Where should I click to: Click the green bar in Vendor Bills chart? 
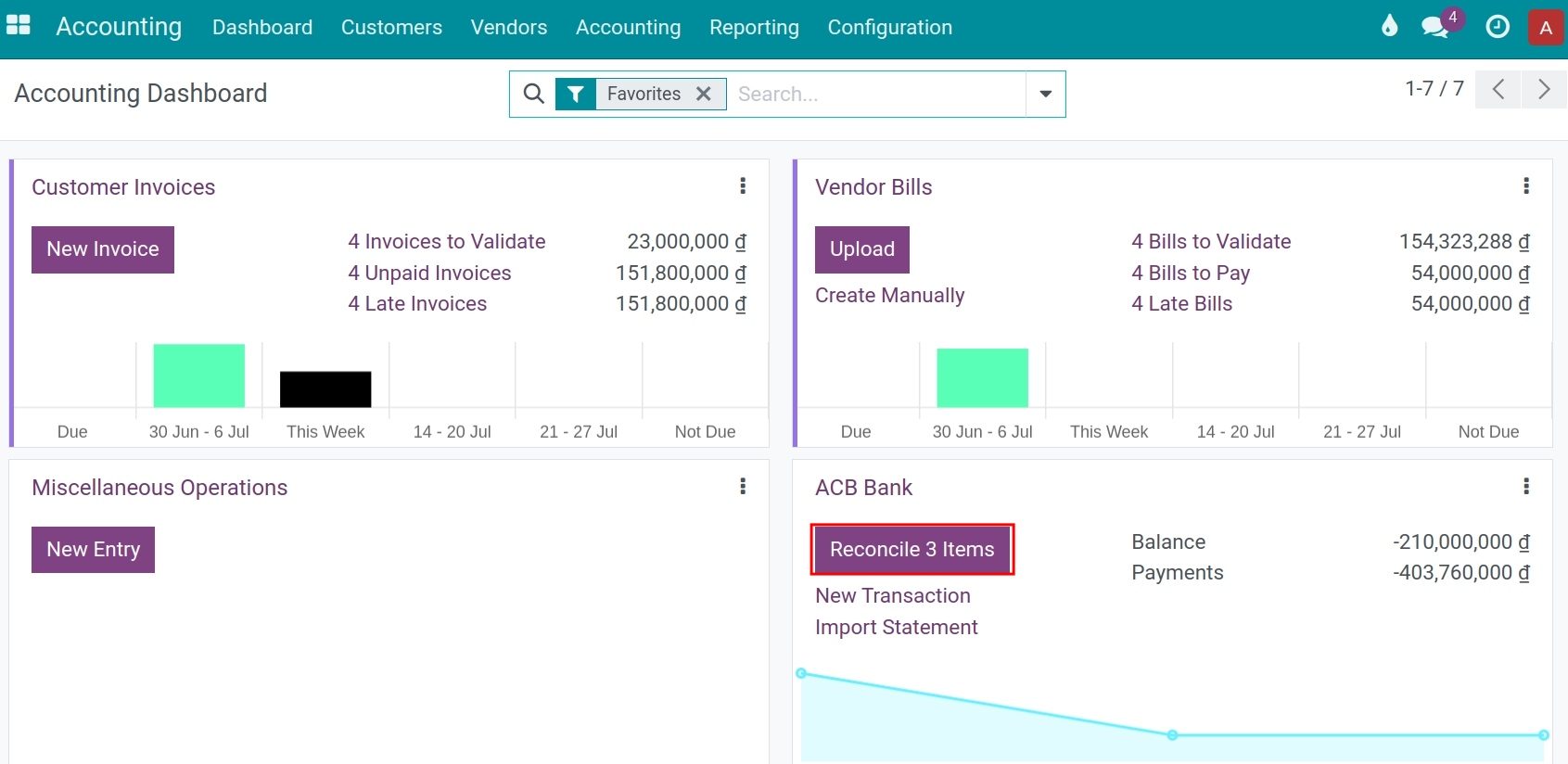click(x=982, y=377)
